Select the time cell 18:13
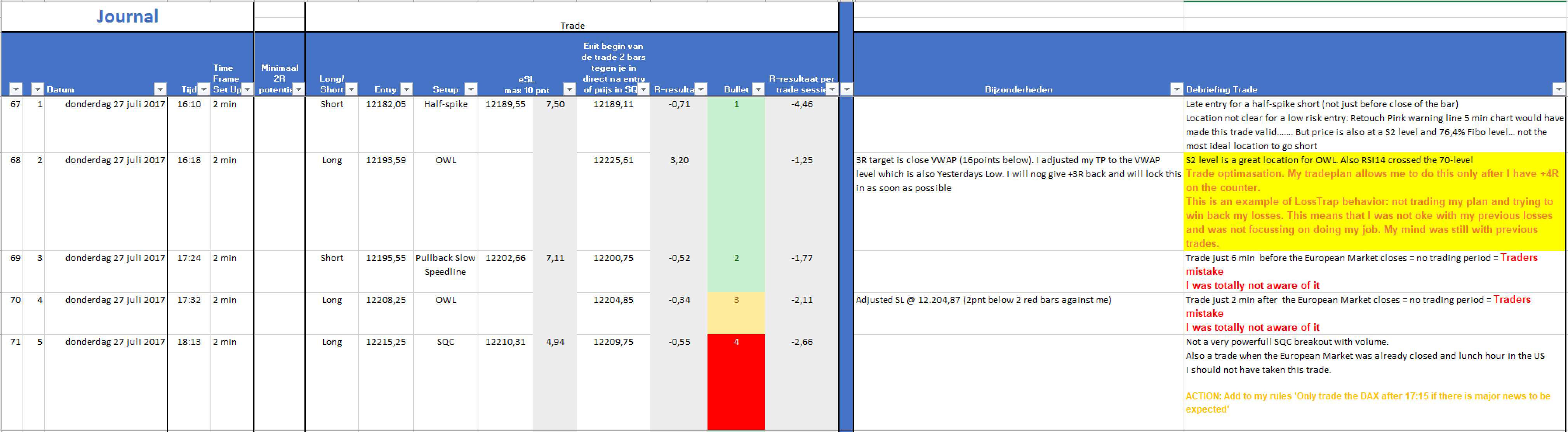1568x432 pixels. coord(189,382)
